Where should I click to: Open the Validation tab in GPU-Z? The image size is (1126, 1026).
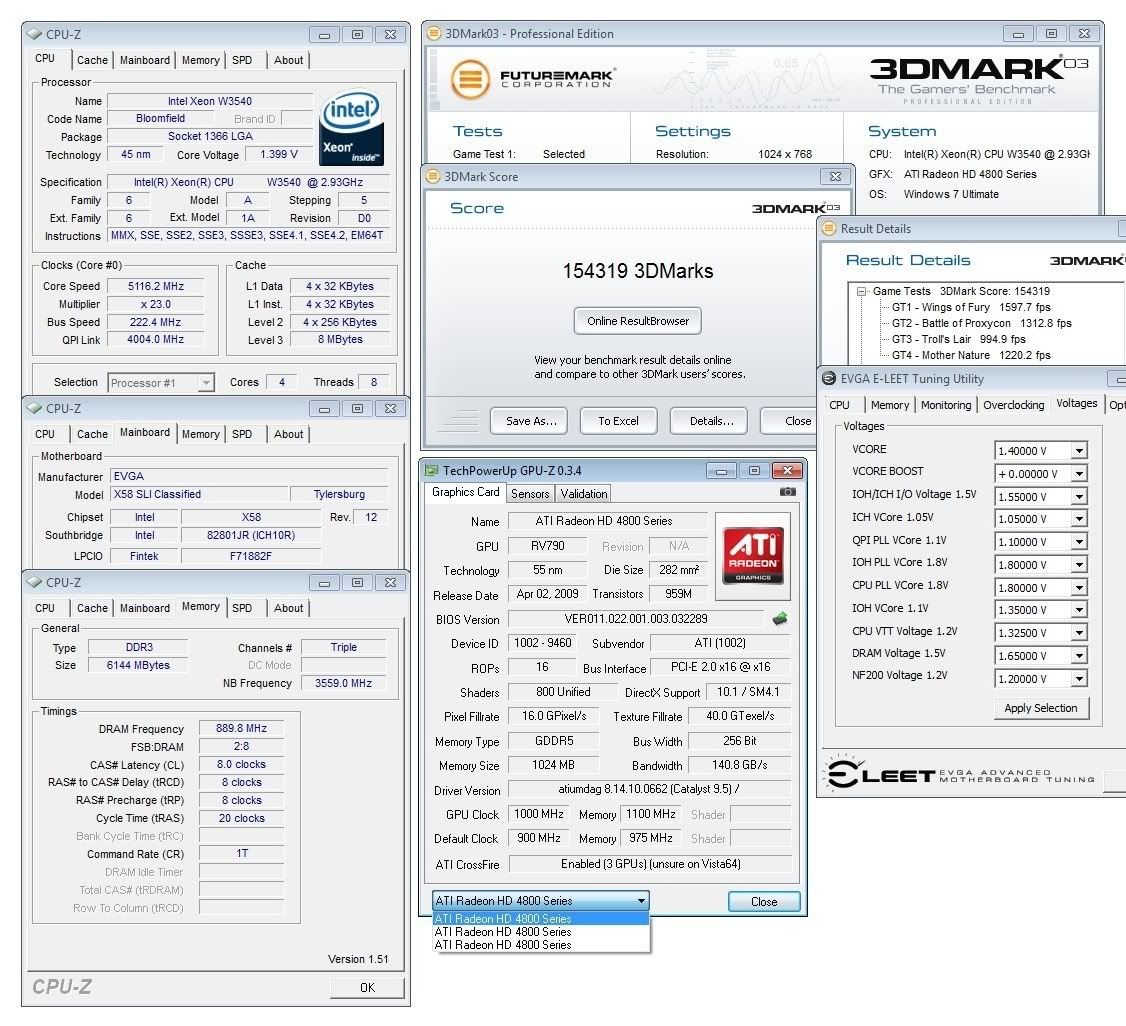[x=584, y=493]
